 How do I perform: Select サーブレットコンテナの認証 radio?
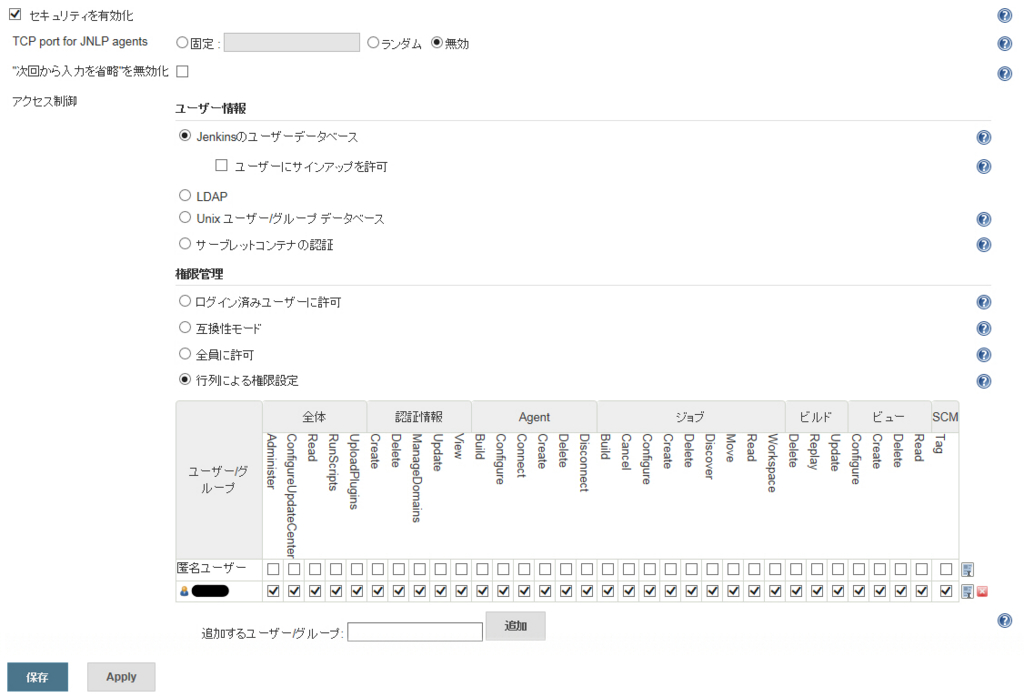point(185,244)
